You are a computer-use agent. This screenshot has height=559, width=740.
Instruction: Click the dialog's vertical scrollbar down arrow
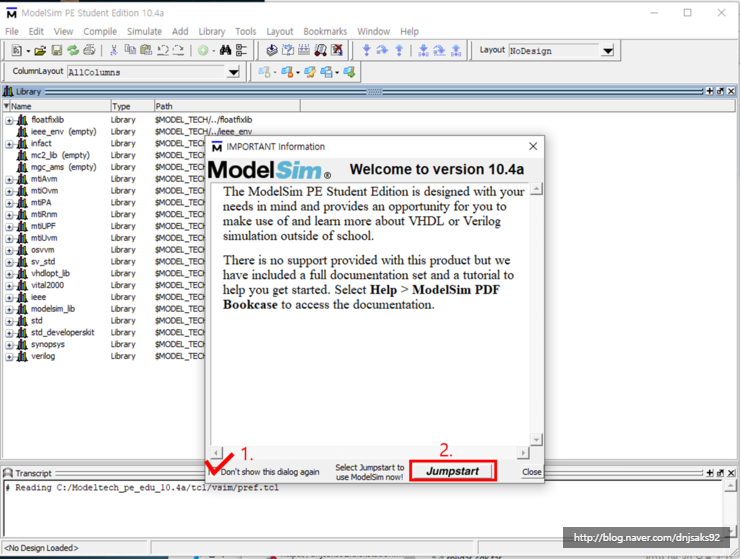click(x=536, y=440)
